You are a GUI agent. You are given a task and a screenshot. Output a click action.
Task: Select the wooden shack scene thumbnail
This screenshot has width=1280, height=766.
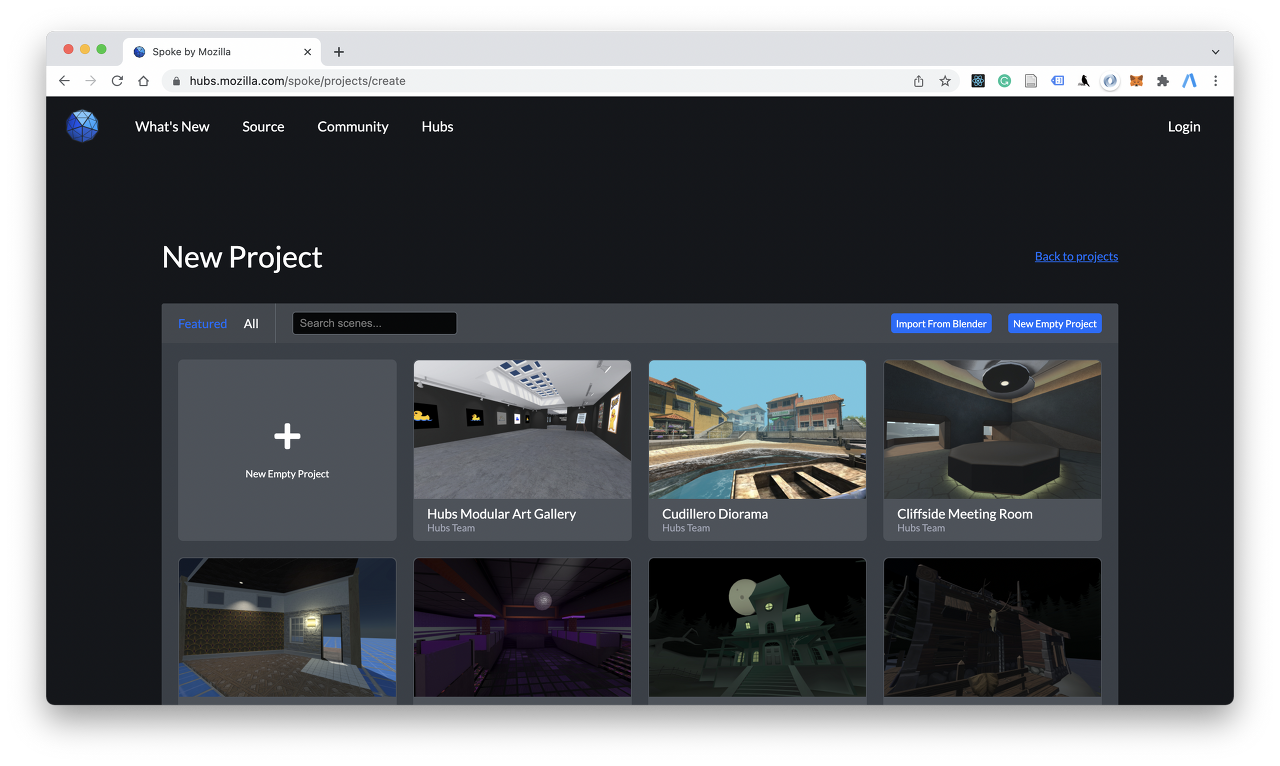992,627
